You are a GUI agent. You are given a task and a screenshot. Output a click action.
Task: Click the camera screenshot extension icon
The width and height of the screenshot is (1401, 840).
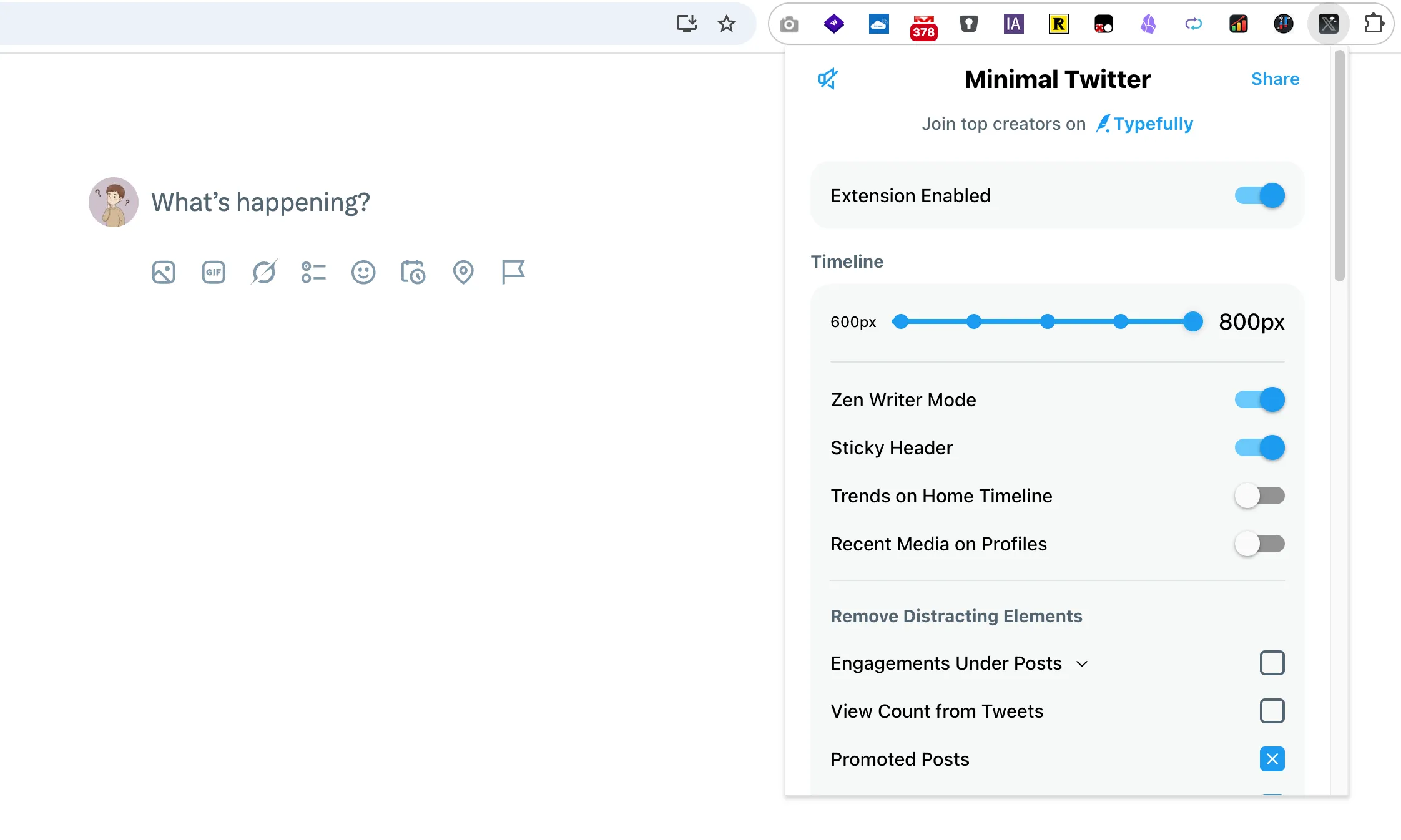789,24
